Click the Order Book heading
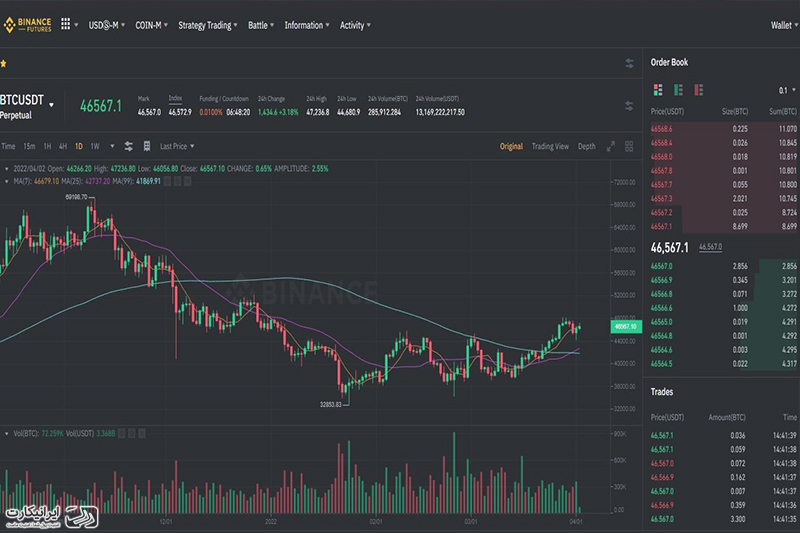The width and height of the screenshot is (800, 533). [x=669, y=62]
